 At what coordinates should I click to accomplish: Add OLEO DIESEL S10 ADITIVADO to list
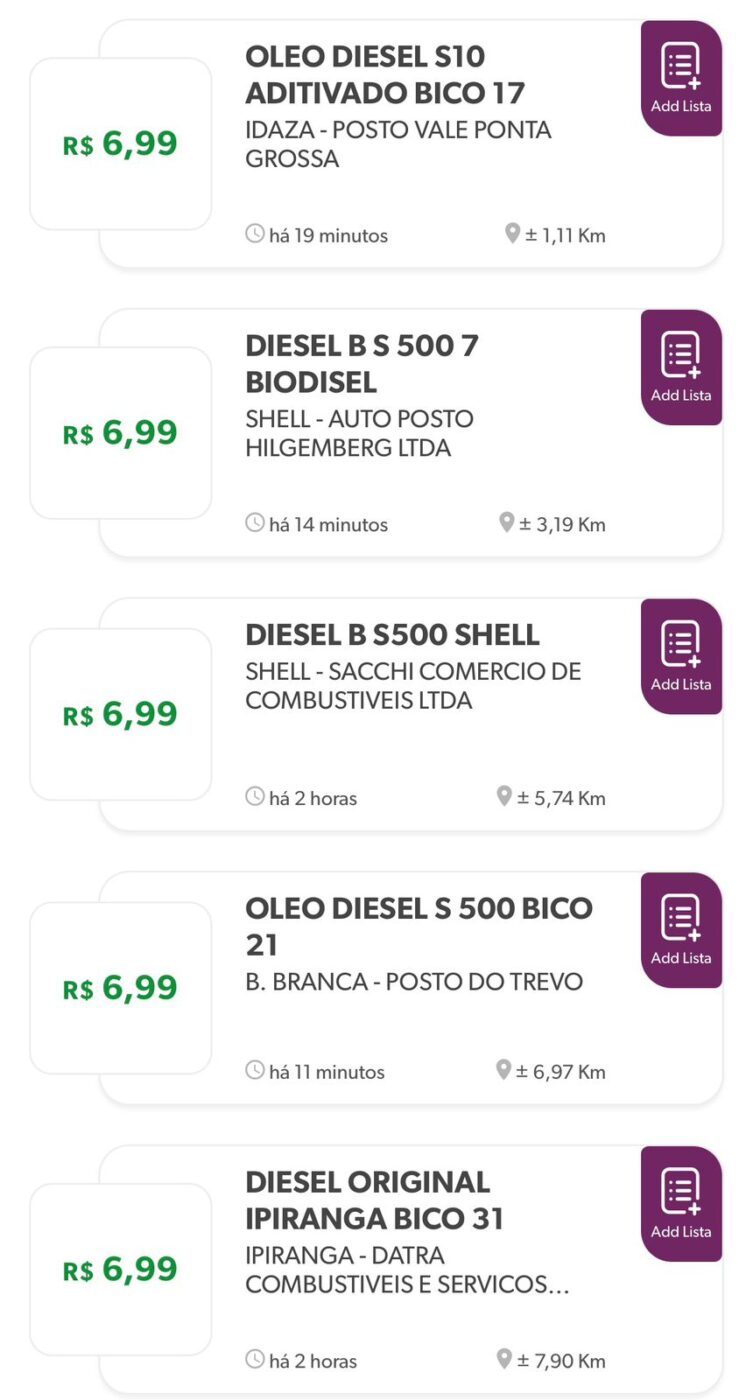tap(681, 78)
